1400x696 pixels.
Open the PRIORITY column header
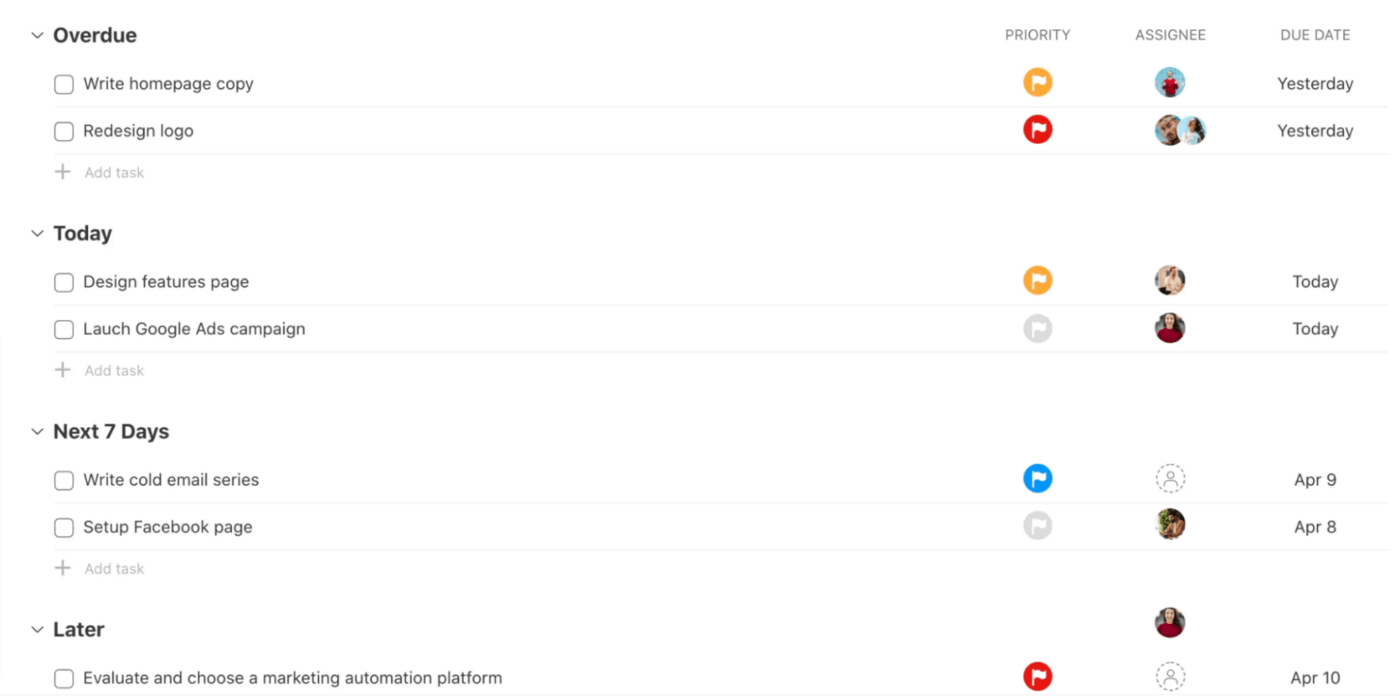pos(1037,34)
